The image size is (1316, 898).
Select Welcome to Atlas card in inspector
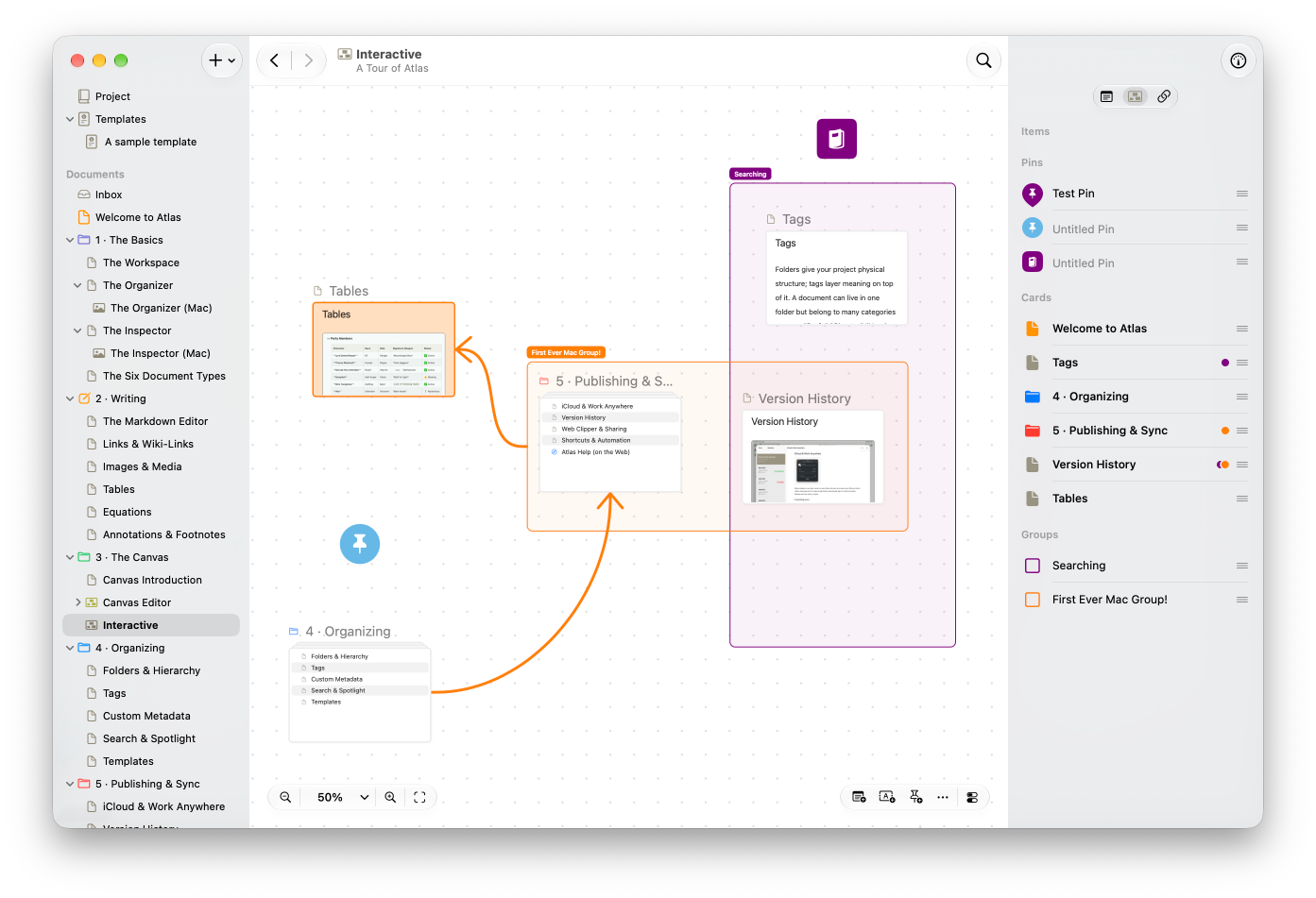pyautogui.click(x=1135, y=329)
